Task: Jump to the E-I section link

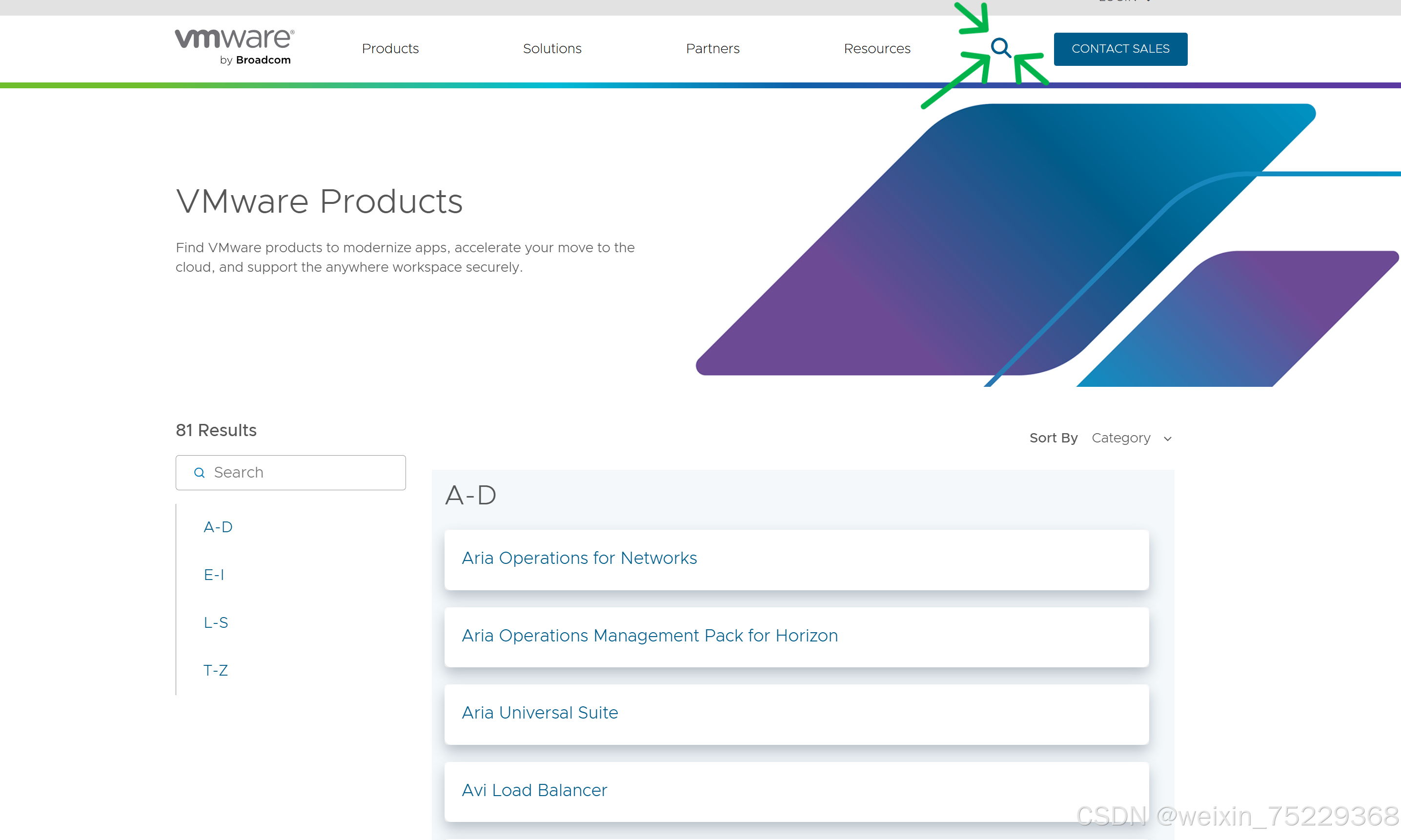Action: click(x=214, y=575)
